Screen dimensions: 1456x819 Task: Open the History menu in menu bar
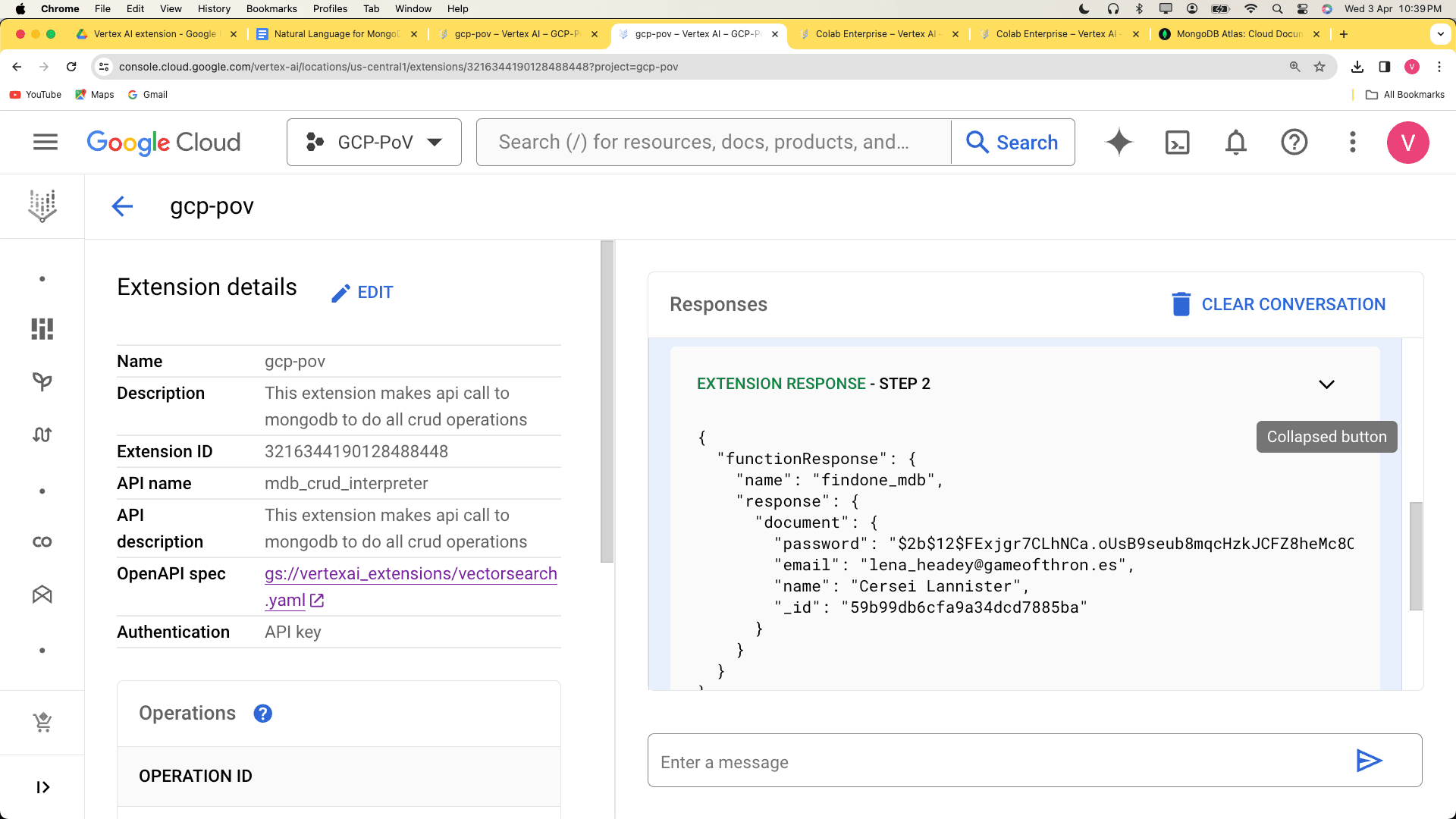[x=214, y=9]
